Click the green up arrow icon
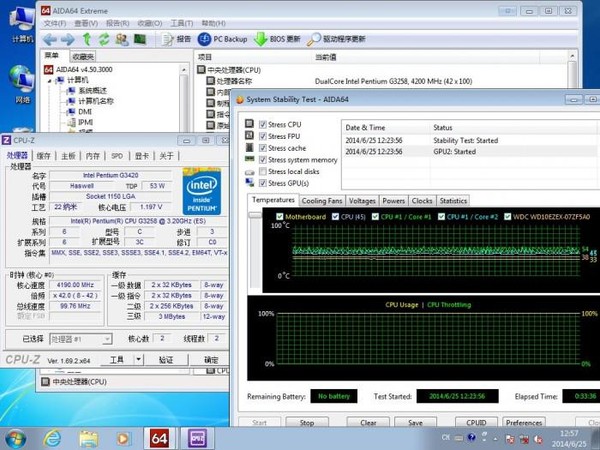The height and width of the screenshot is (450, 600). point(87,39)
